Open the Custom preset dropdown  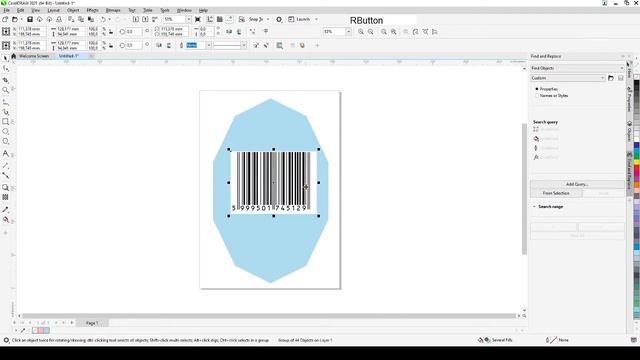coord(568,78)
